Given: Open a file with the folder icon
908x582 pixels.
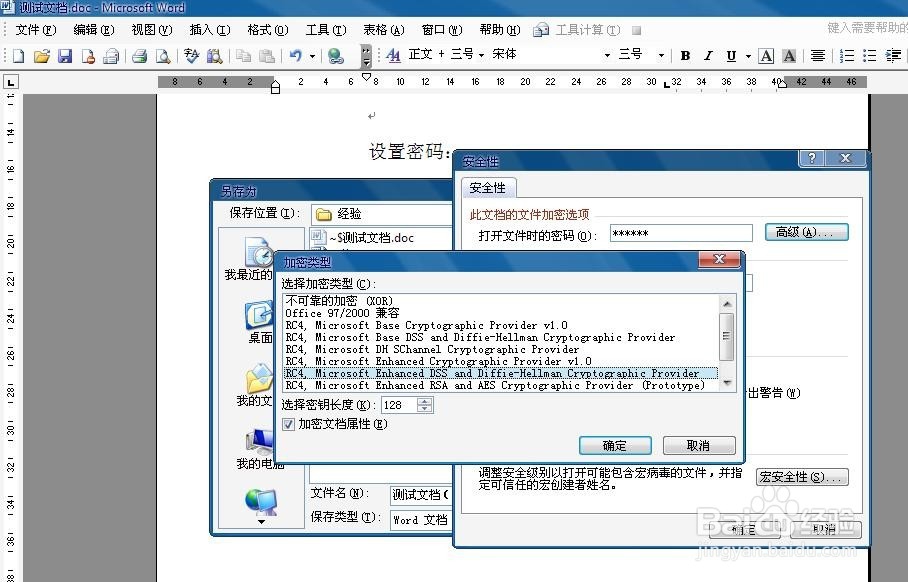Looking at the screenshot, I should 42,56.
